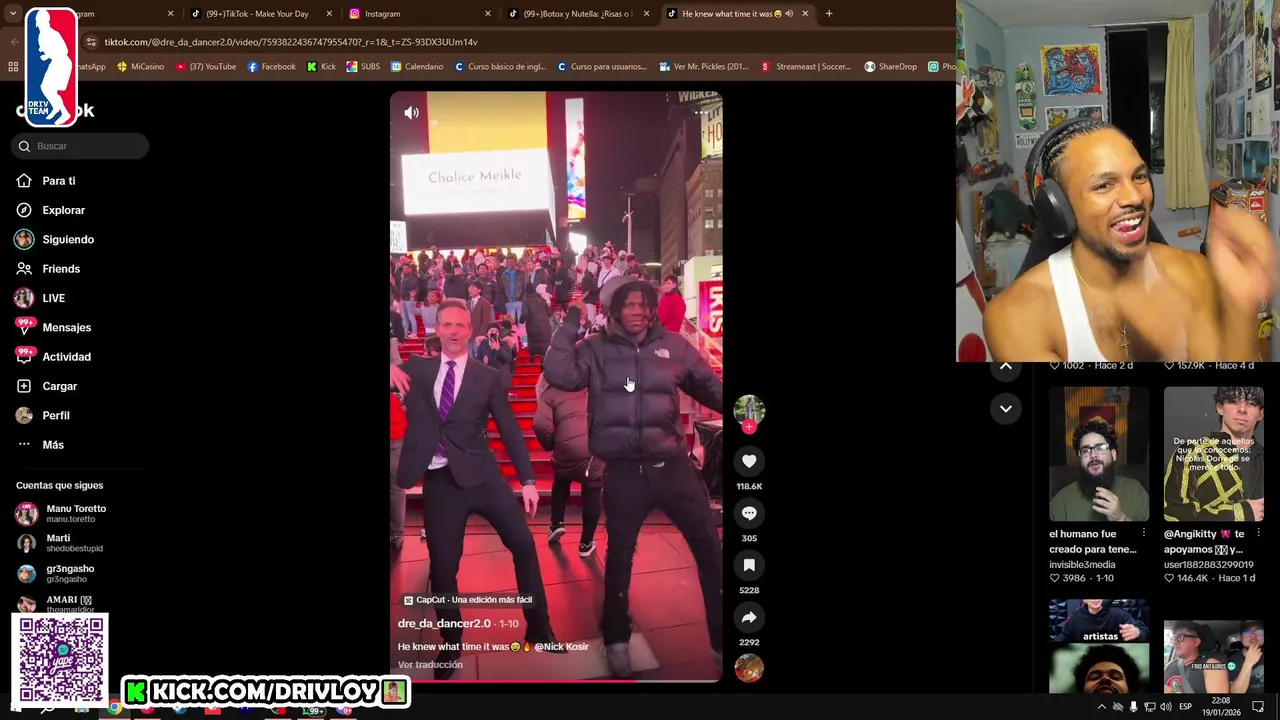1280x720 pixels.
Task: Open the MiCasino bookmark
Action: click(x=140, y=67)
